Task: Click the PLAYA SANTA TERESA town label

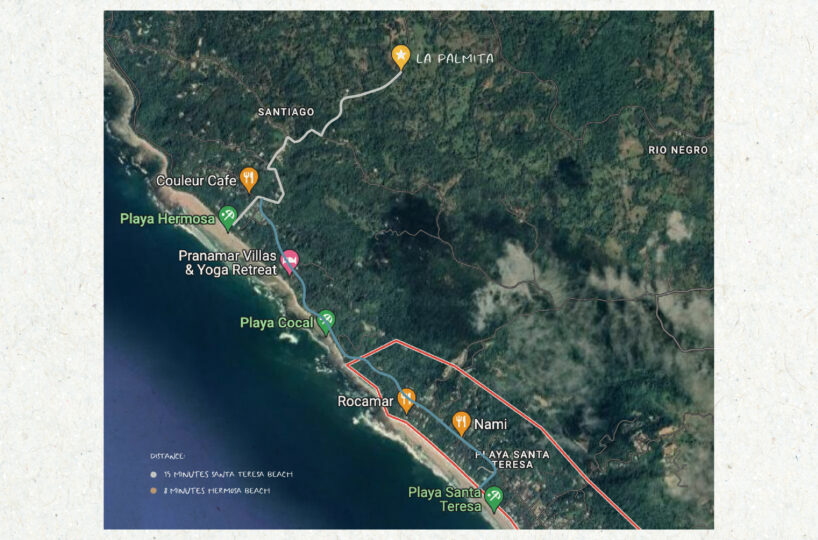Action: click(x=512, y=460)
